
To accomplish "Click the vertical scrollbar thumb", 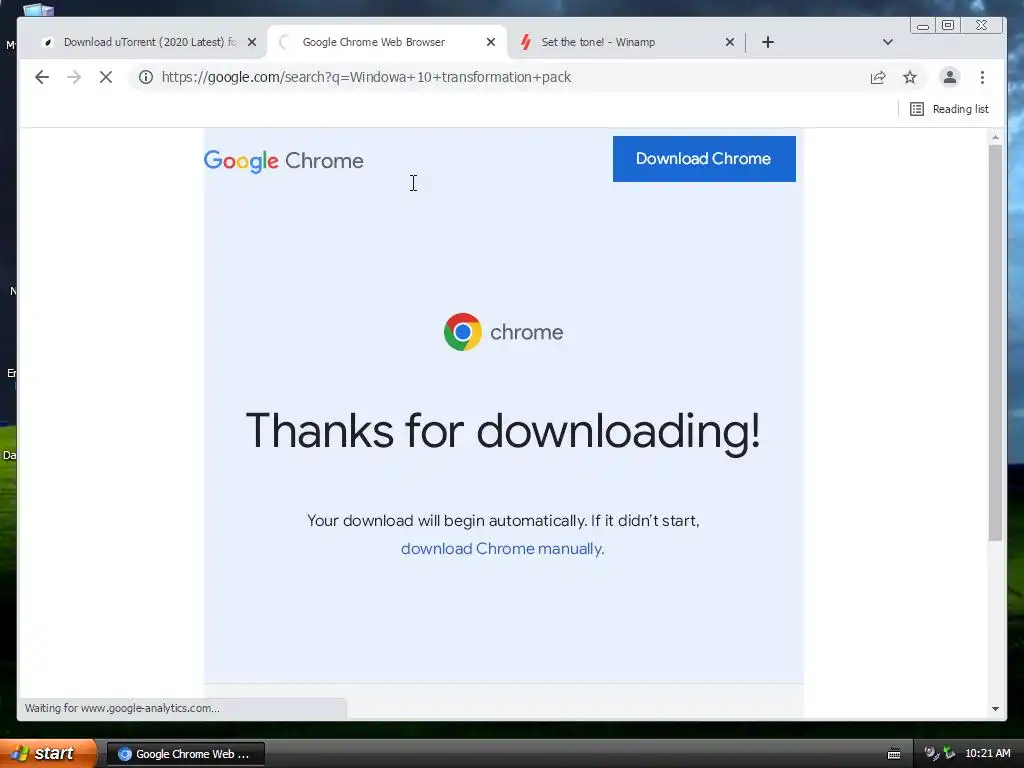I will pyautogui.click(x=995, y=342).
